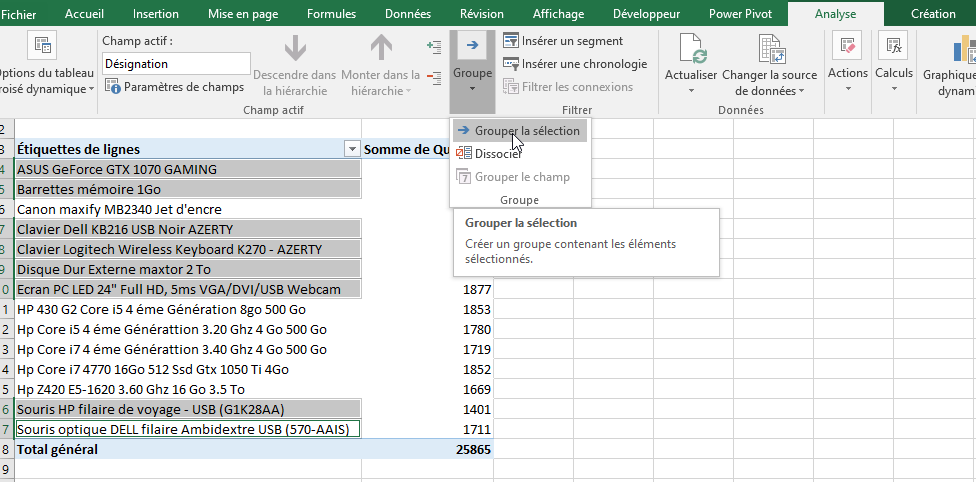Click the Paramètres de champs icon

(113, 87)
